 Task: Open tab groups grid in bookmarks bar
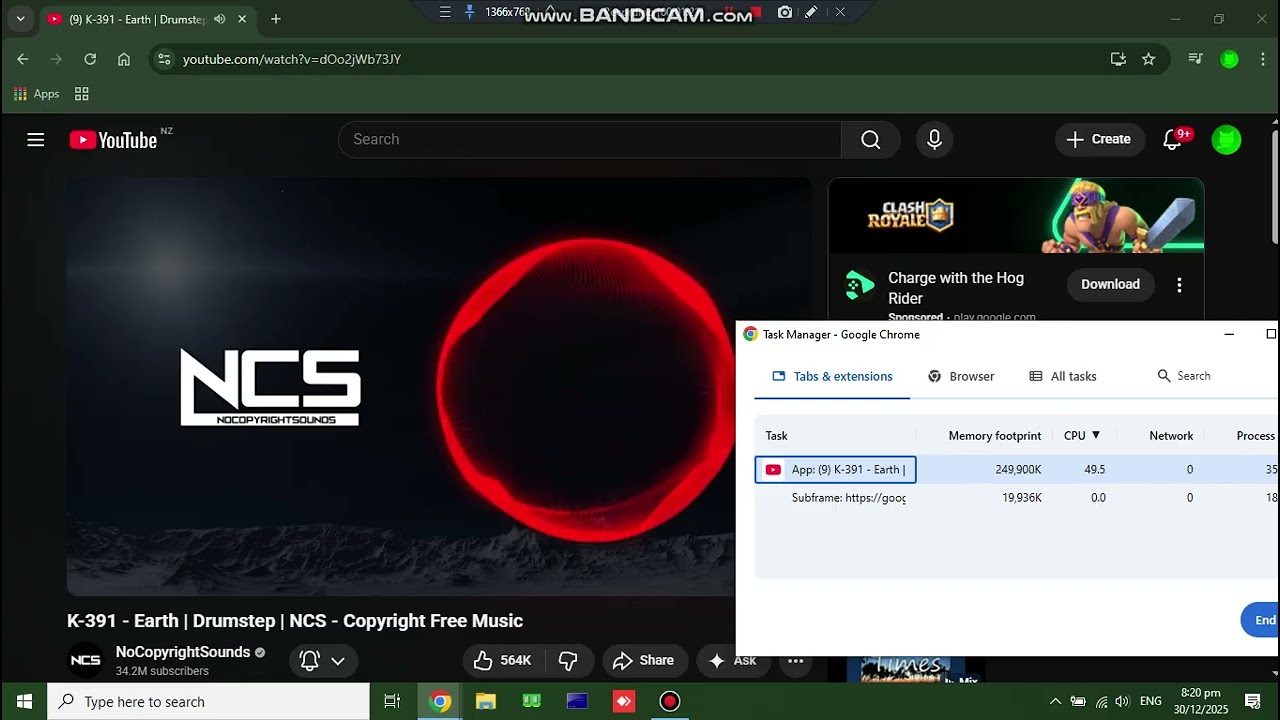pyautogui.click(x=82, y=94)
